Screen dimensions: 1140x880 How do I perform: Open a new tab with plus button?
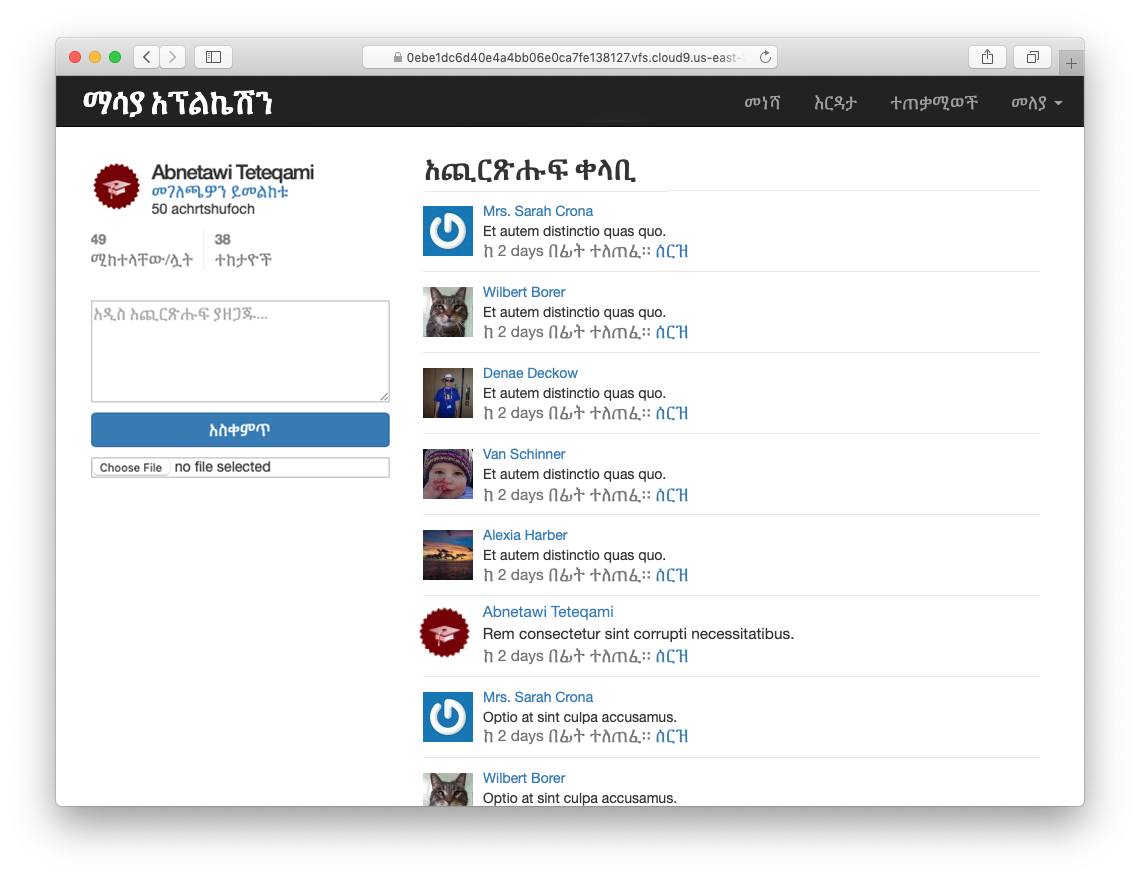pos(1071,64)
